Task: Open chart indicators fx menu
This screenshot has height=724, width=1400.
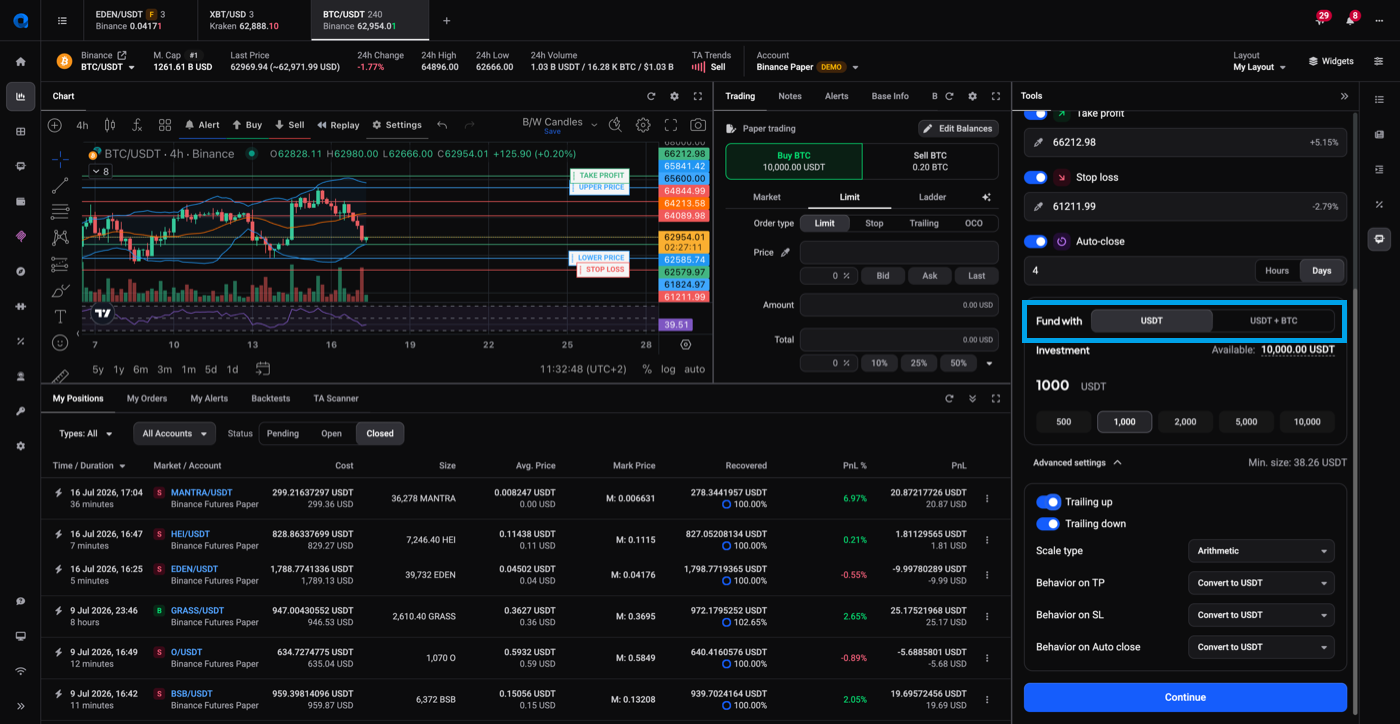Action: click(137, 125)
